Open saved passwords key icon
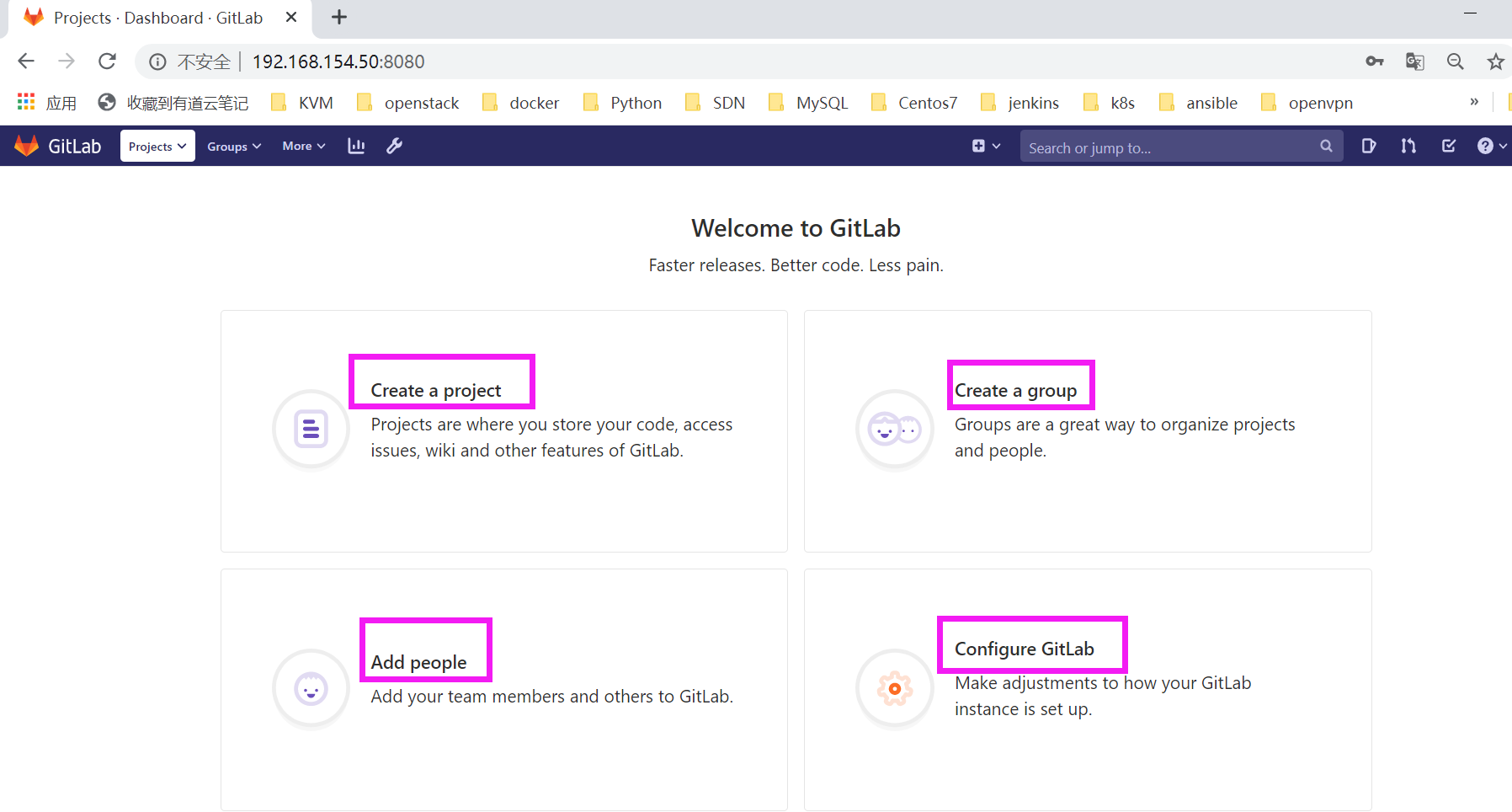This screenshot has height=812, width=1512. click(x=1374, y=61)
